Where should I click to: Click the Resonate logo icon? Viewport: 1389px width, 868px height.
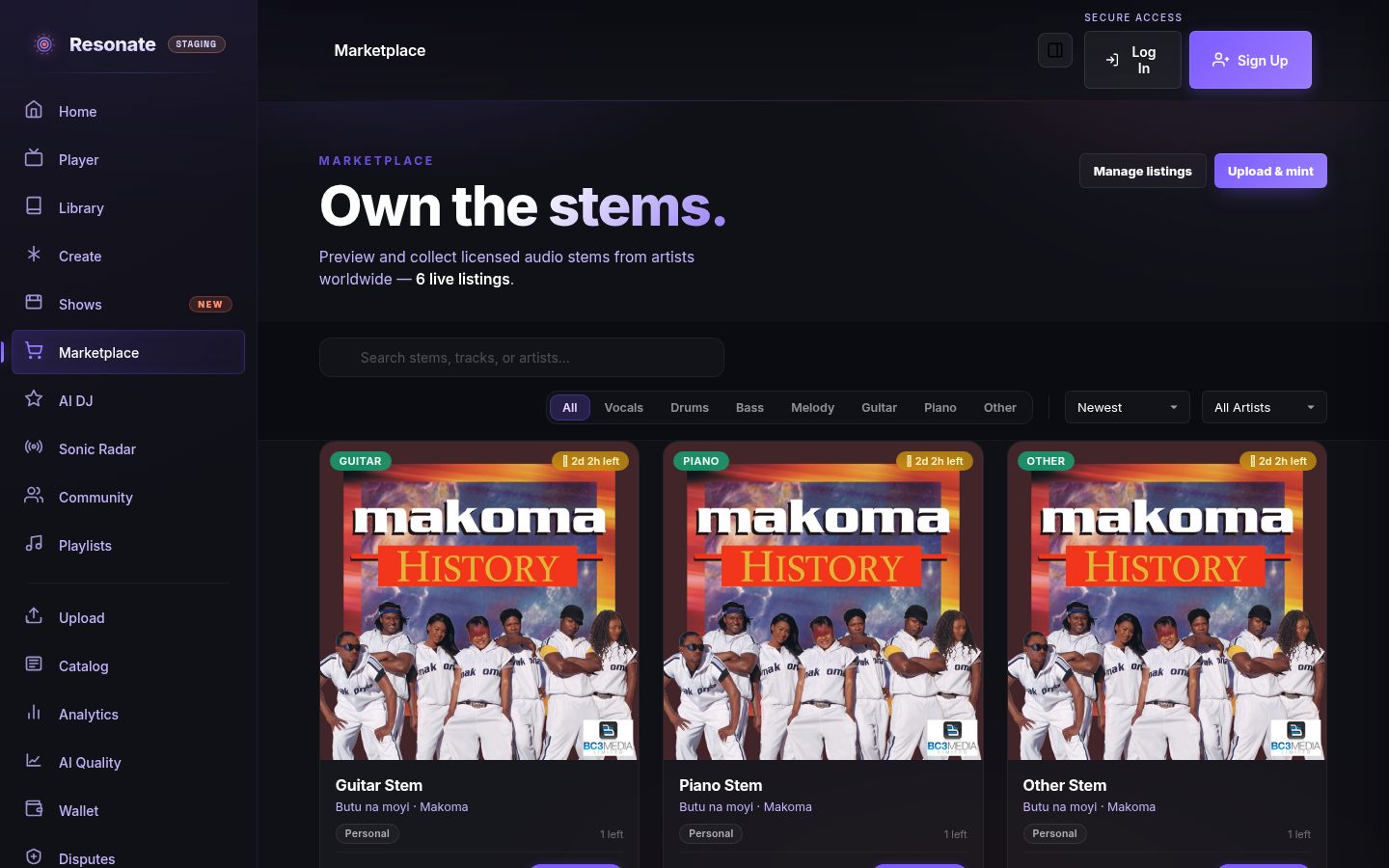(43, 44)
